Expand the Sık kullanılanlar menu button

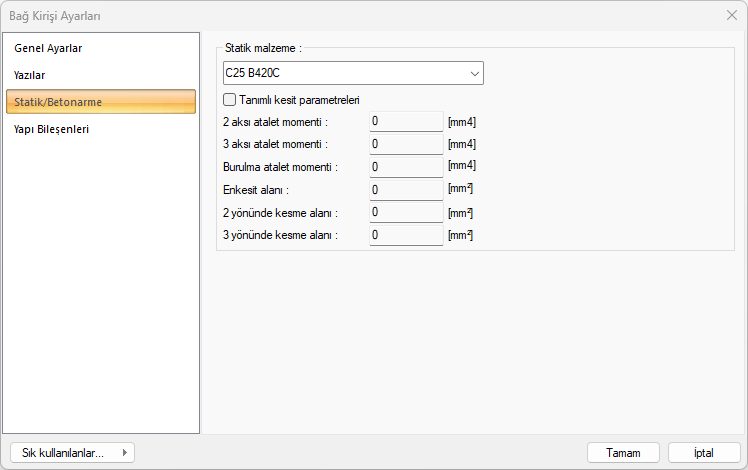point(71,453)
